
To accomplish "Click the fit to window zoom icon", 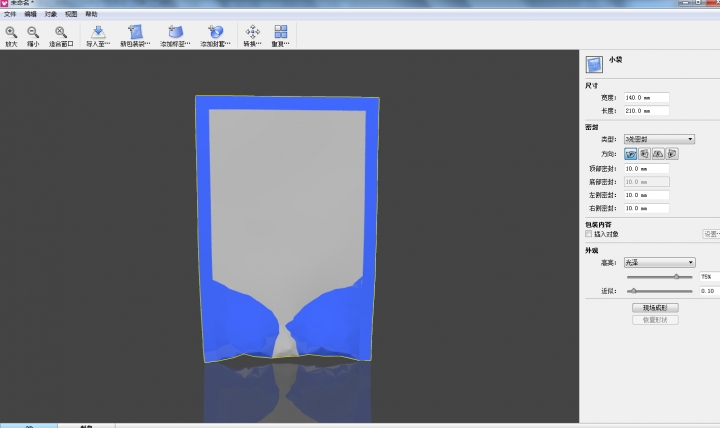I will point(61,33).
